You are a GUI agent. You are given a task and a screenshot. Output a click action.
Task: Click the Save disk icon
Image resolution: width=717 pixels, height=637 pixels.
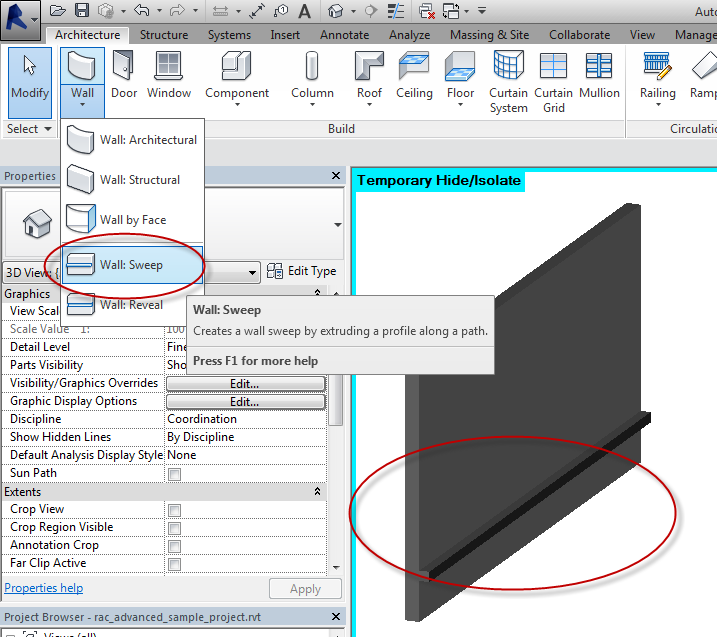coord(82,10)
